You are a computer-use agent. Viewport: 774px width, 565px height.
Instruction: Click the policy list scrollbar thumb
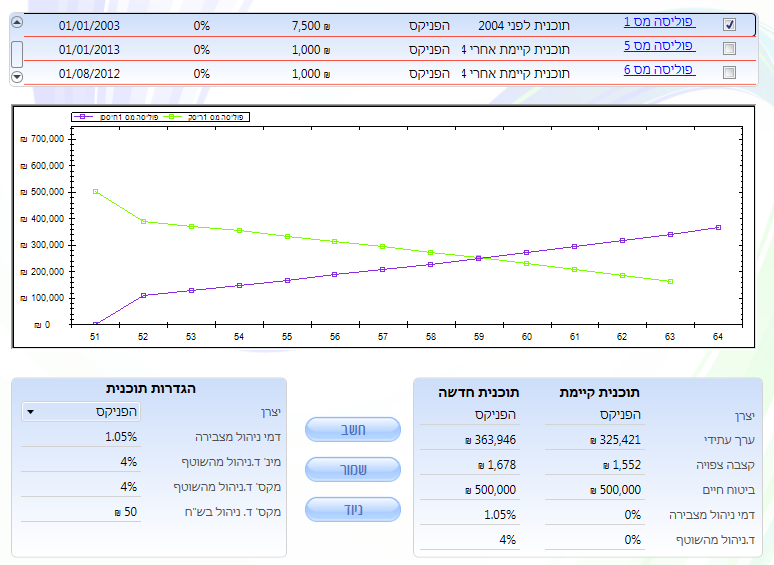point(17,54)
